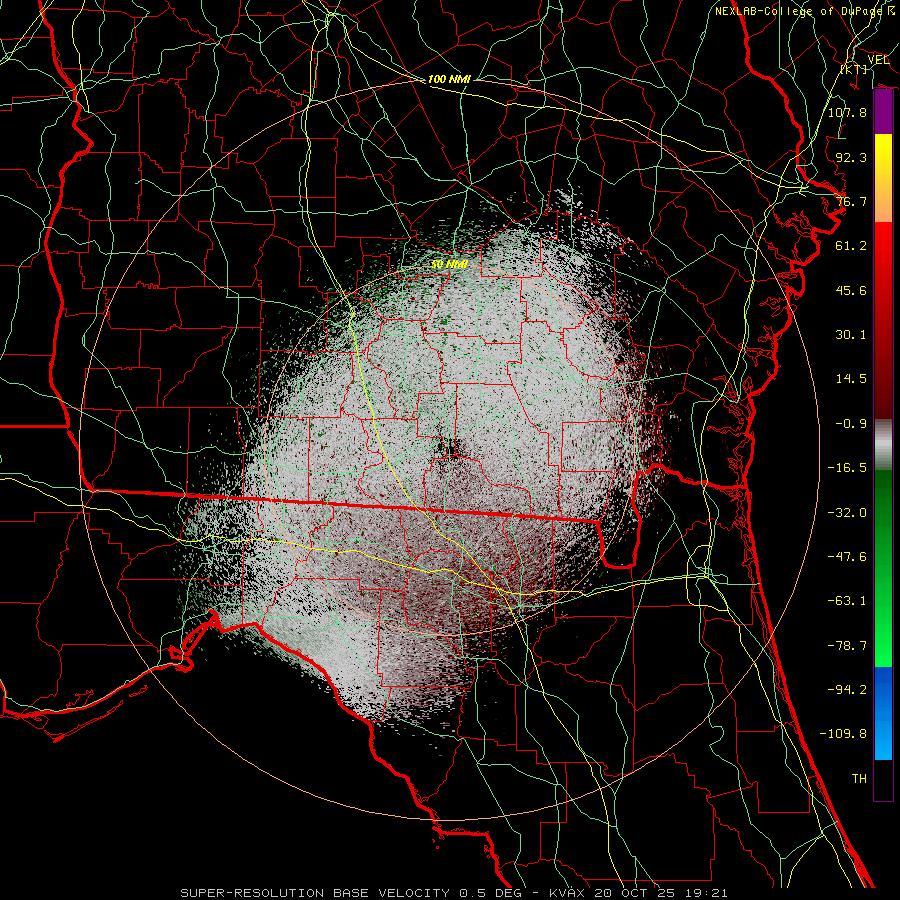Click the -16.5 legend value
Image resolution: width=900 pixels, height=900 pixels.
[847, 468]
